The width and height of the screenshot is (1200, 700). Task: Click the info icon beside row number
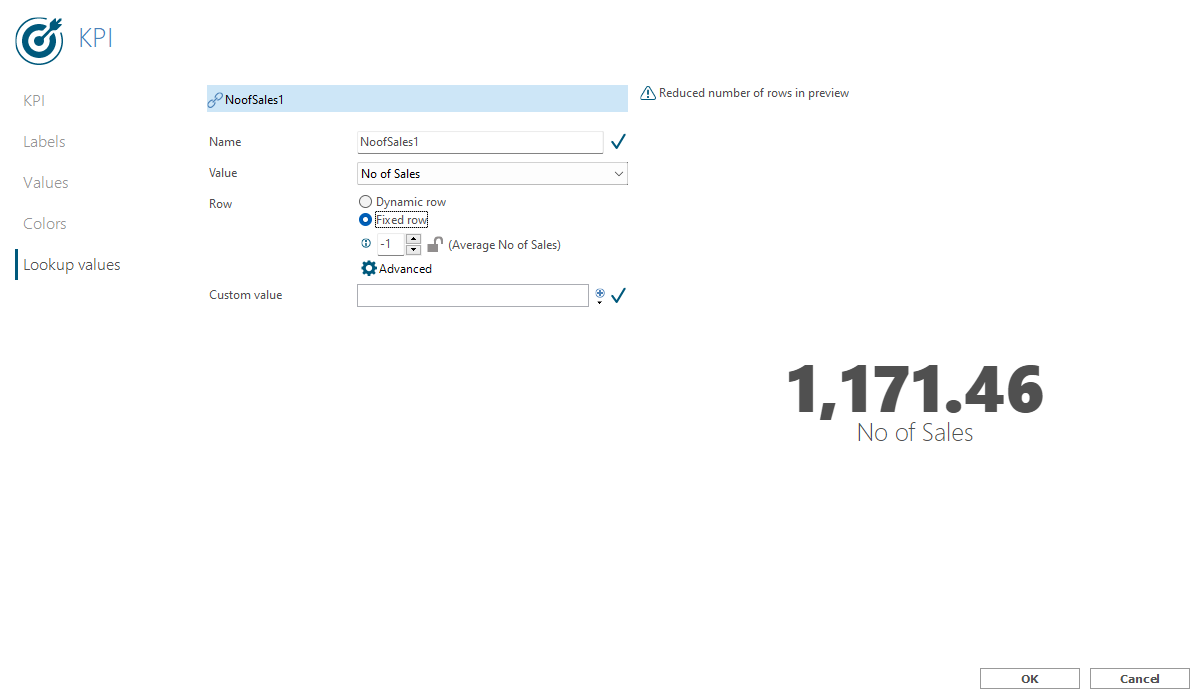pos(366,243)
